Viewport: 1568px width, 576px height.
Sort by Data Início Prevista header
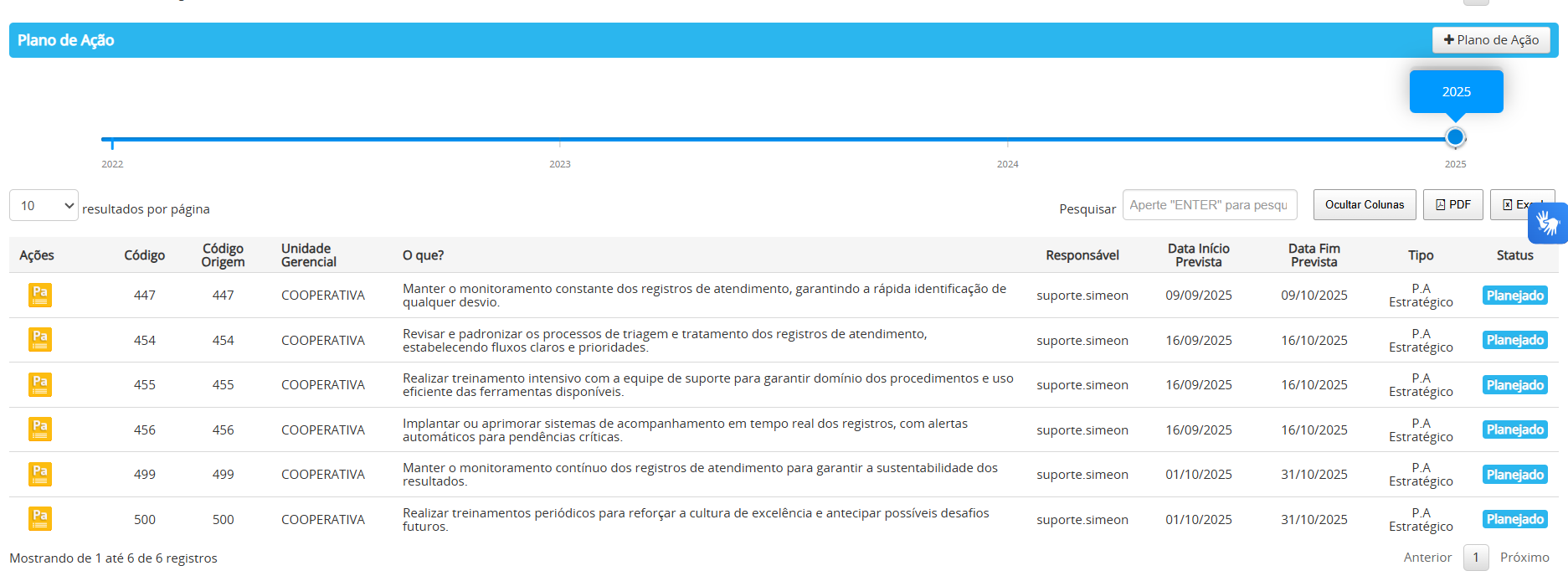[x=1198, y=255]
